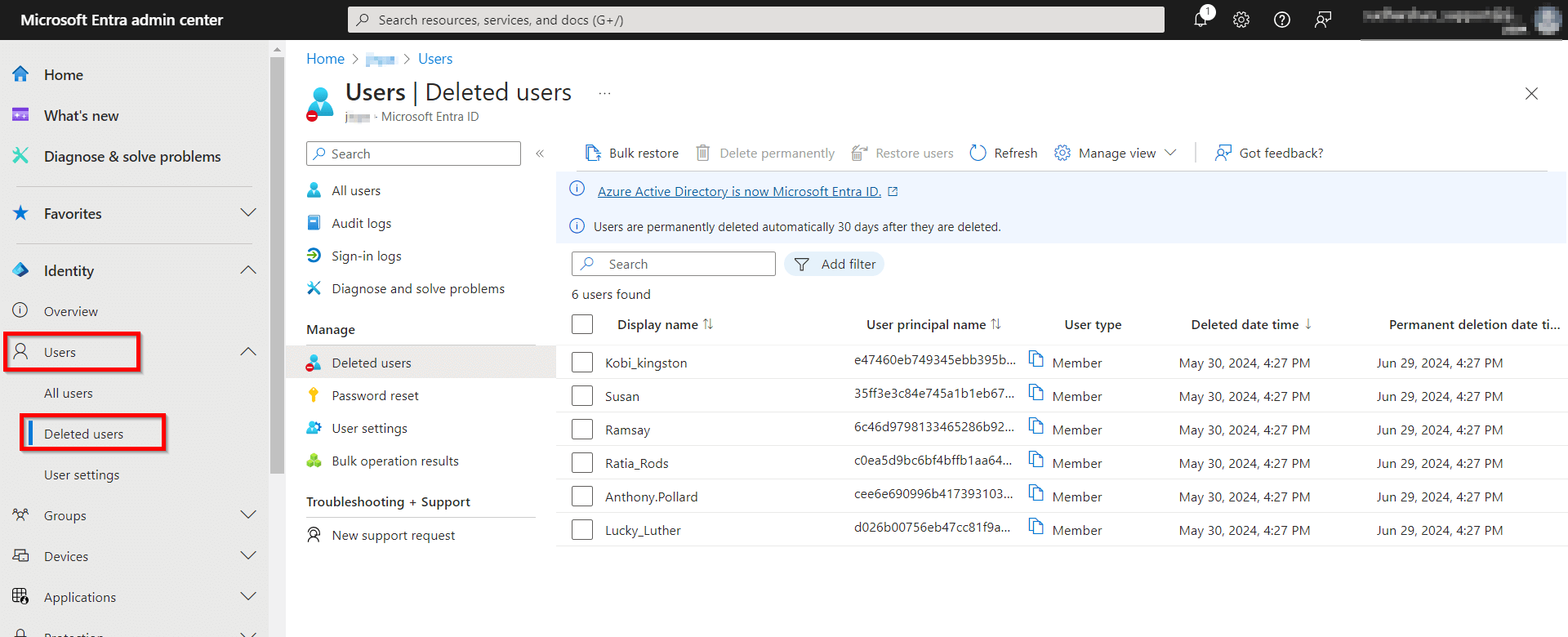Click Got feedback? button
This screenshot has width=1568, height=637.
point(1269,153)
